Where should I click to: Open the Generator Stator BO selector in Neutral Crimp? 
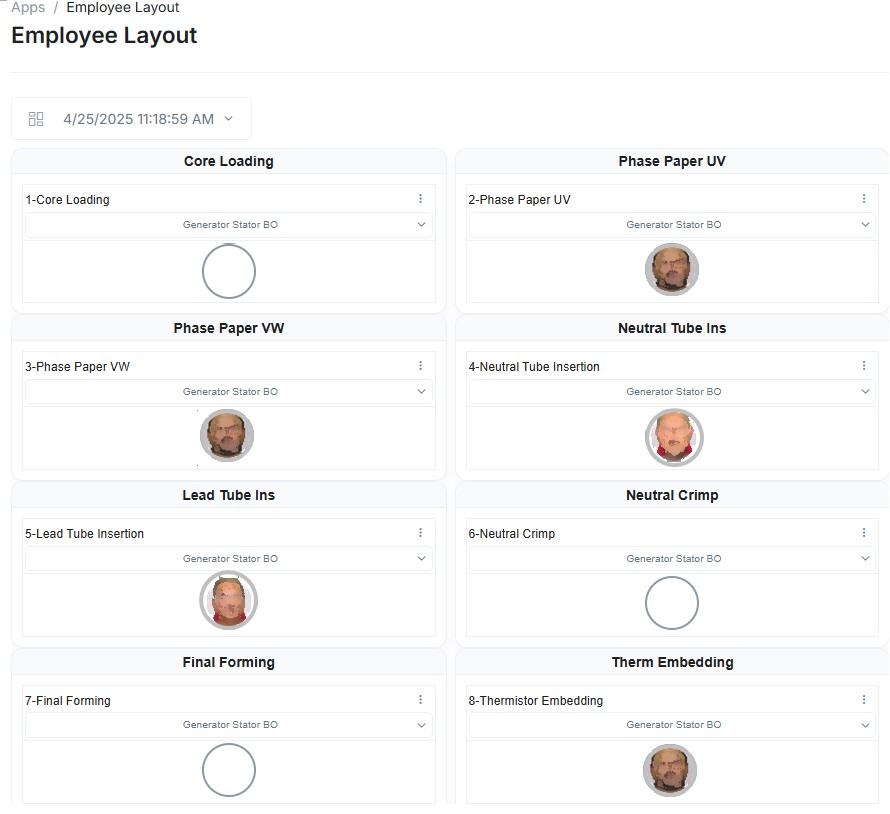tap(864, 559)
